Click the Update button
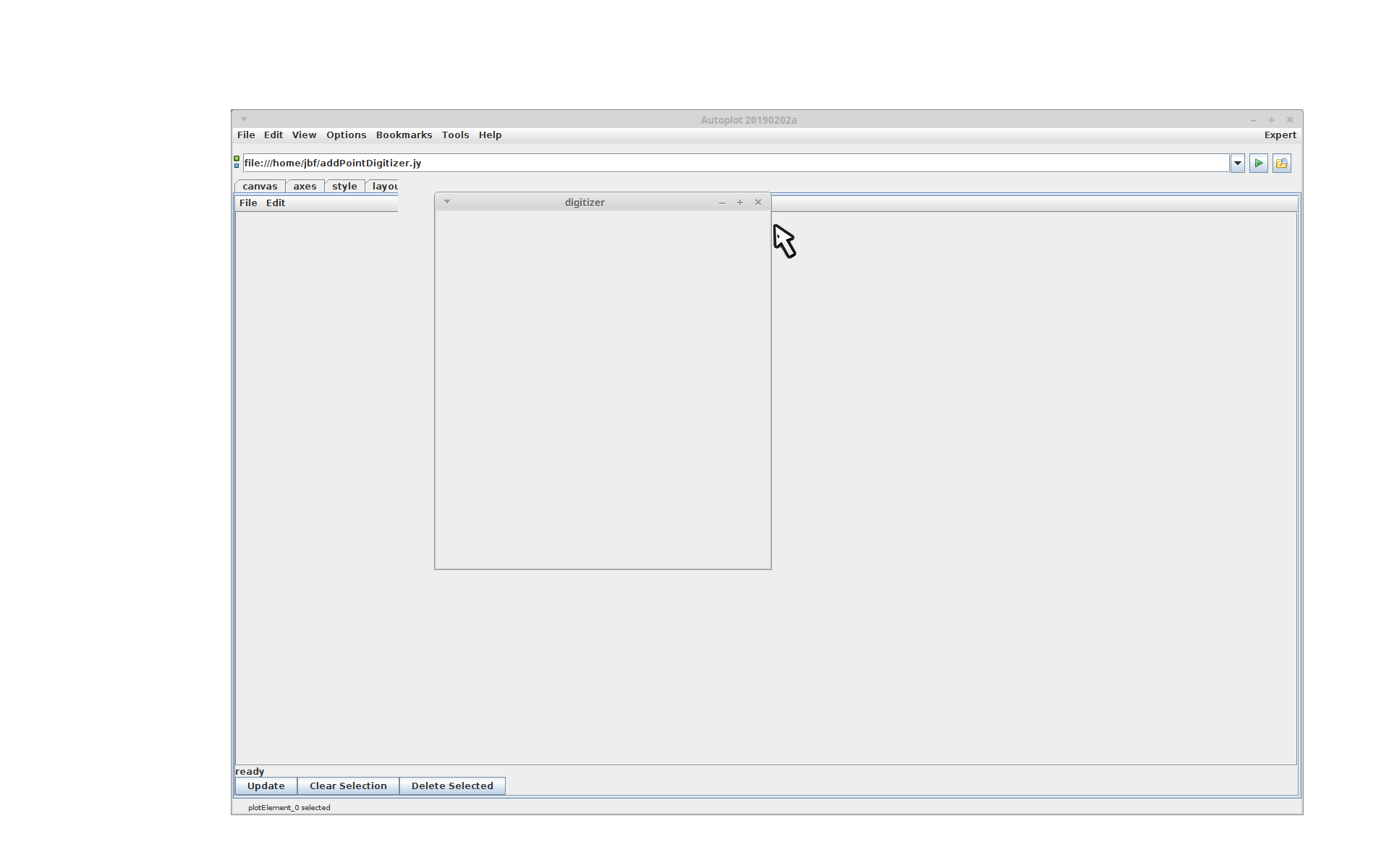Screen dimensions: 1389x868 coord(266,786)
